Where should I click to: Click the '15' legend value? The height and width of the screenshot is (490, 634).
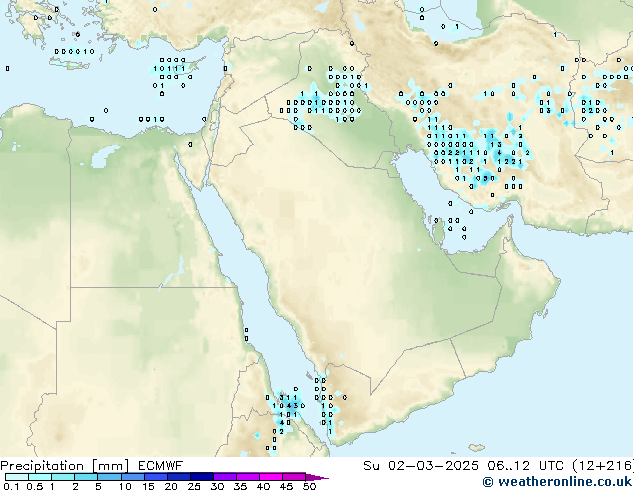(x=148, y=486)
